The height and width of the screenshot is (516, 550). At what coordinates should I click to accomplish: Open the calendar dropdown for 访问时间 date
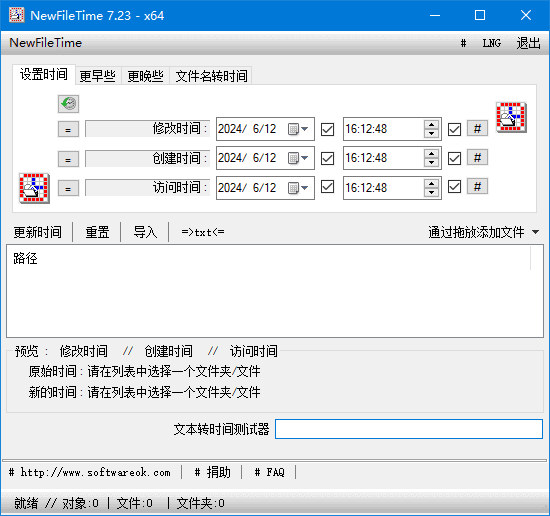[x=298, y=188]
